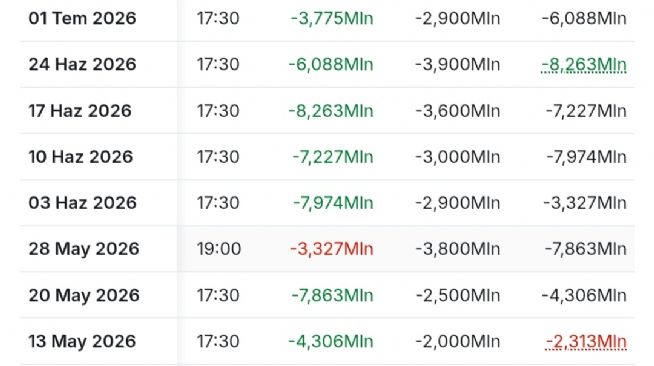
Task: Select the -3,800Mln forecast value
Action: click(x=458, y=249)
